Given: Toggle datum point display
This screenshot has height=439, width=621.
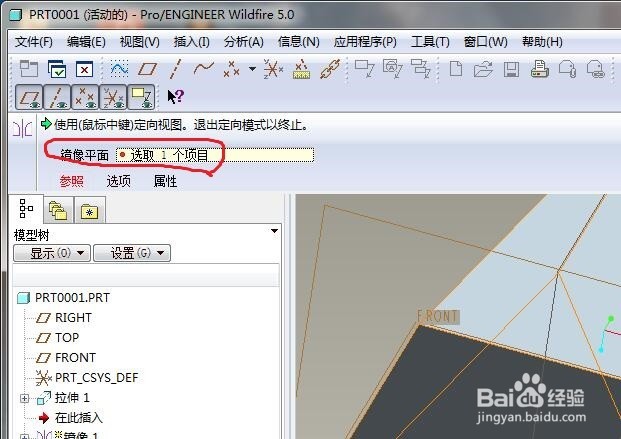Looking at the screenshot, I should click(85, 97).
